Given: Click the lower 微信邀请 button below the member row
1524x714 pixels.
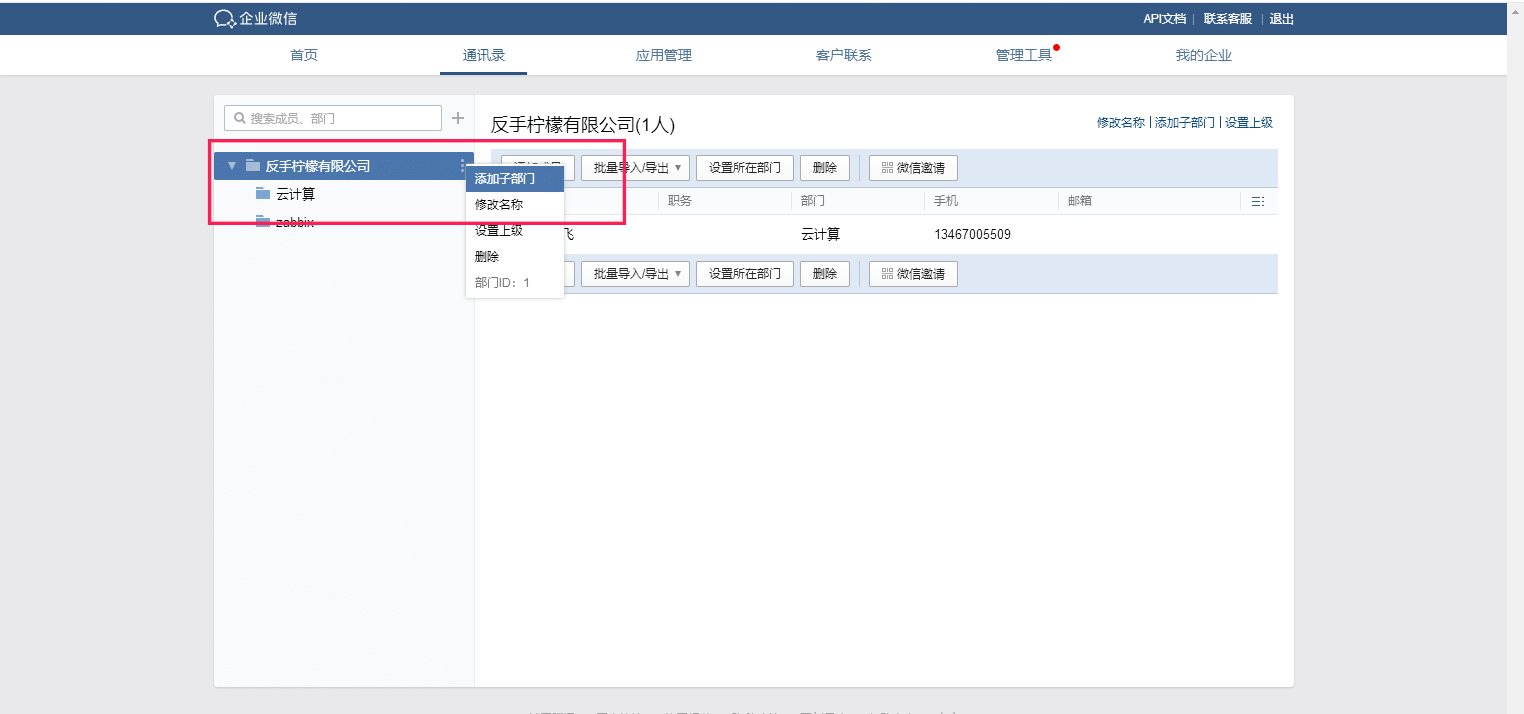Looking at the screenshot, I should pos(913,273).
